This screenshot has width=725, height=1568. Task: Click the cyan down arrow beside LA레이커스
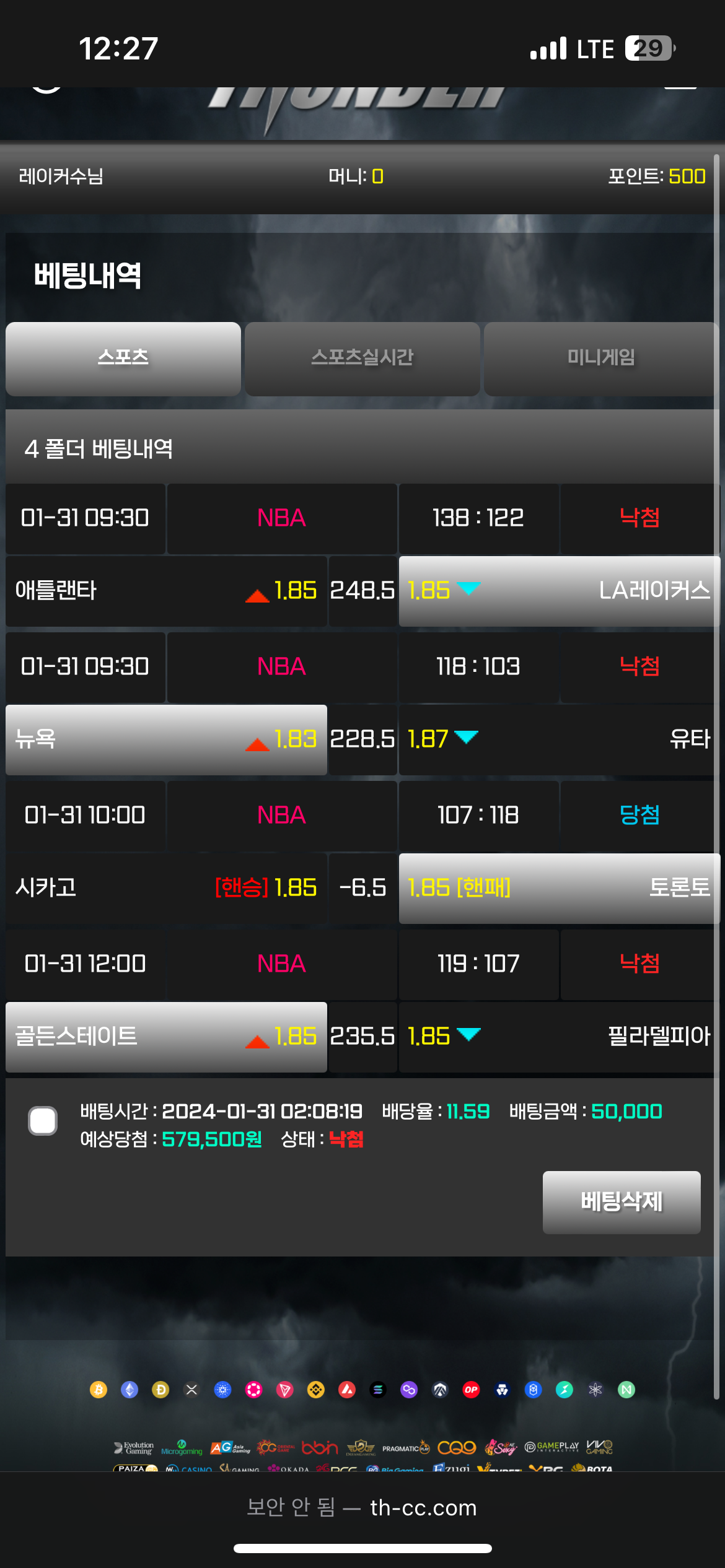click(468, 588)
